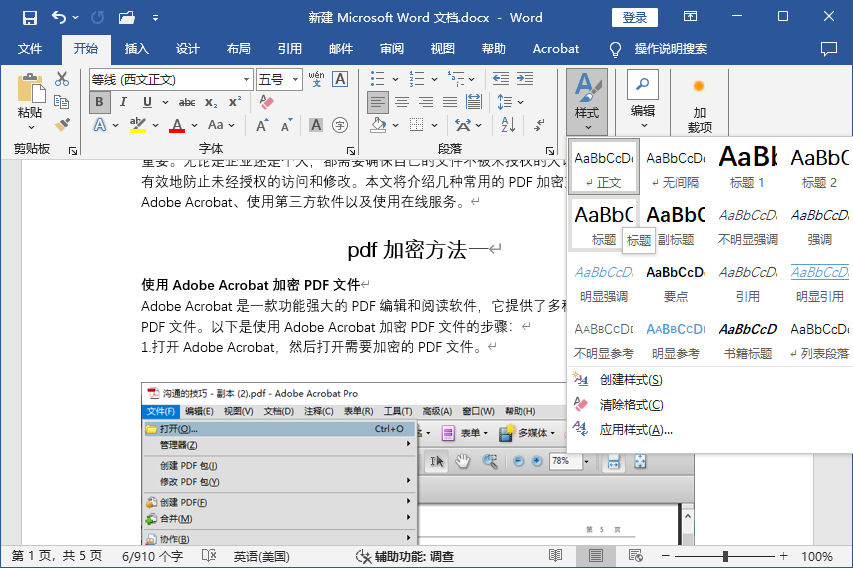Toggle align left paragraph

(378, 102)
